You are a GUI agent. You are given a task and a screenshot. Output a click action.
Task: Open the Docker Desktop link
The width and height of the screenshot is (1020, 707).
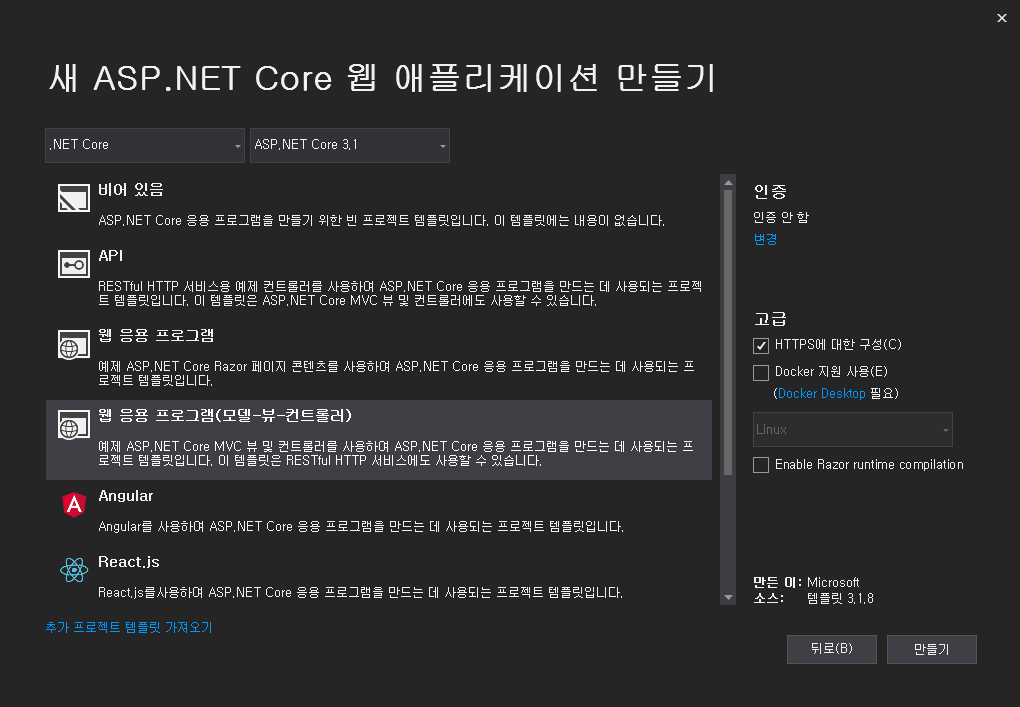pos(821,394)
